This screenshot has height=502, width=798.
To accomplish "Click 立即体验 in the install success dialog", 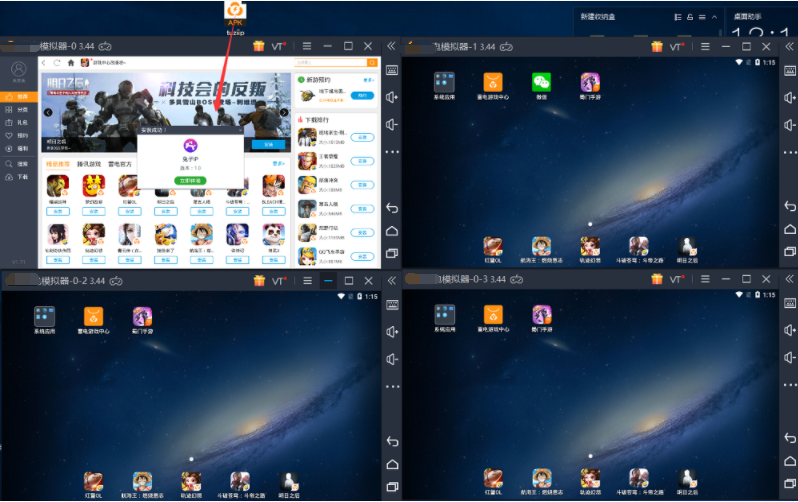I will click(x=190, y=181).
